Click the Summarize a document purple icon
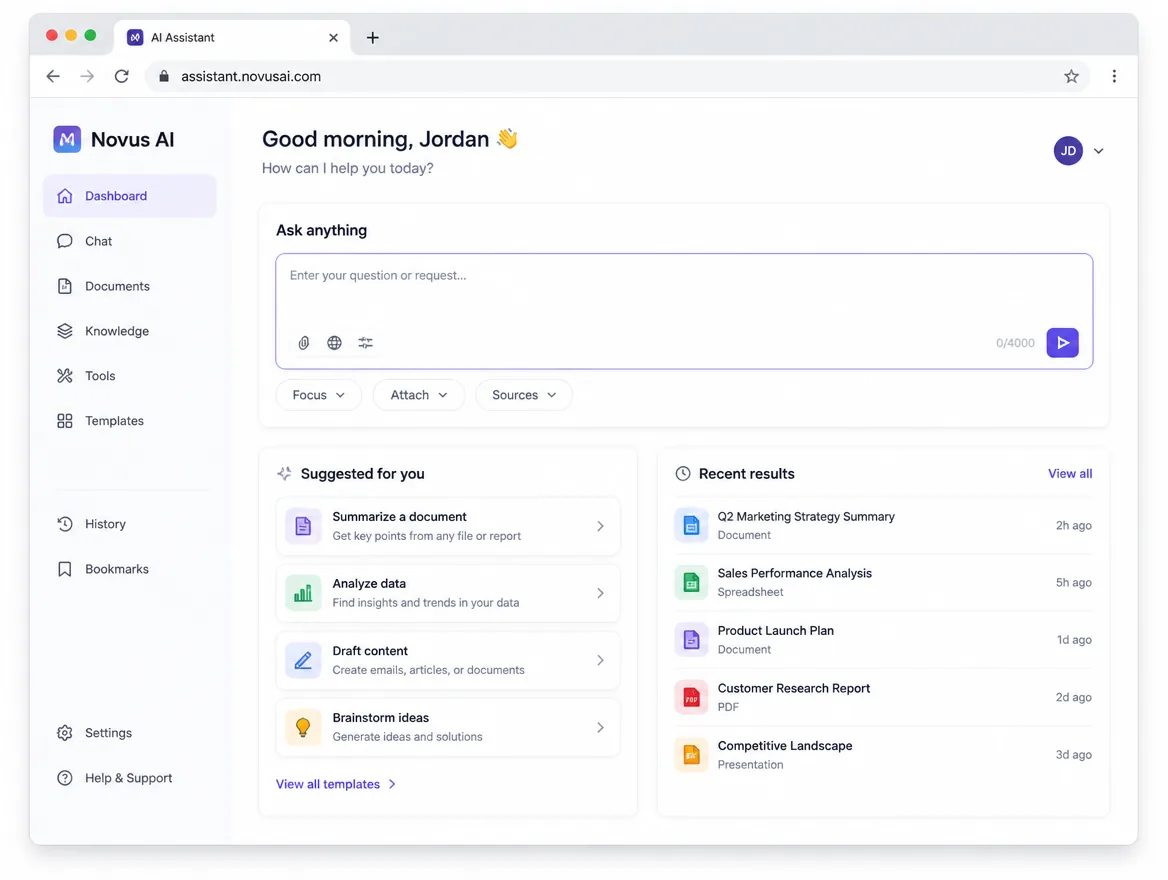The image size is (1168, 880). 303,526
